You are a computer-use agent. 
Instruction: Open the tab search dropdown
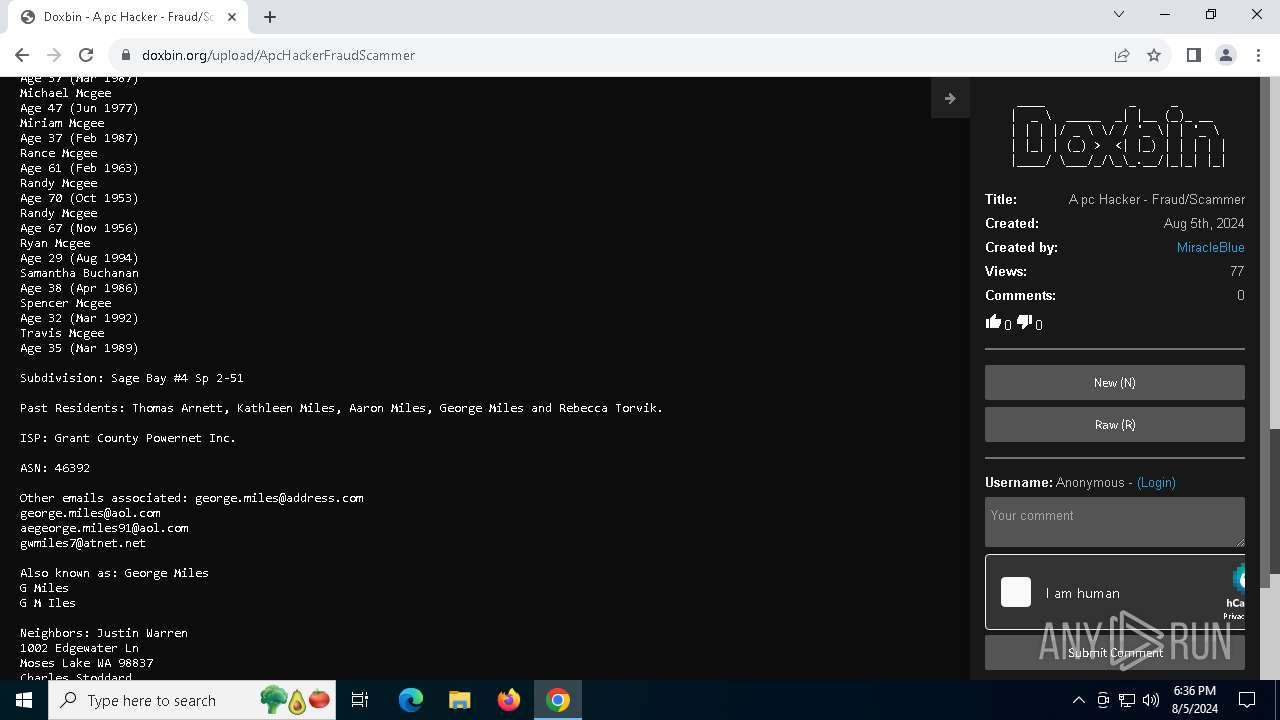[x=1119, y=15]
